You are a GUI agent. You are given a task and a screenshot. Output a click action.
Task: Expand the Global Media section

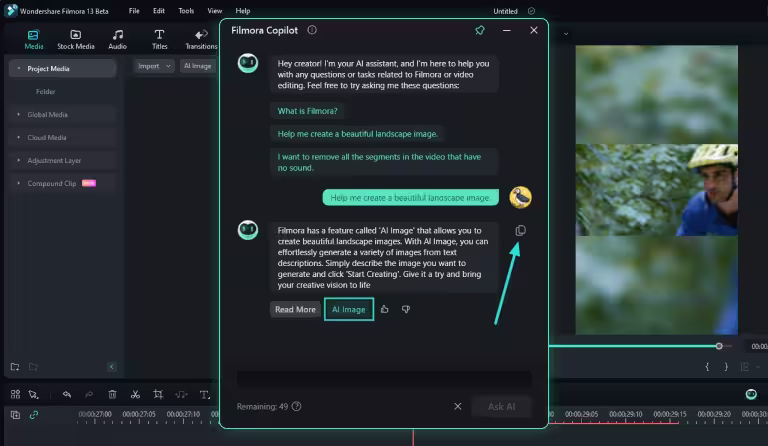19,115
